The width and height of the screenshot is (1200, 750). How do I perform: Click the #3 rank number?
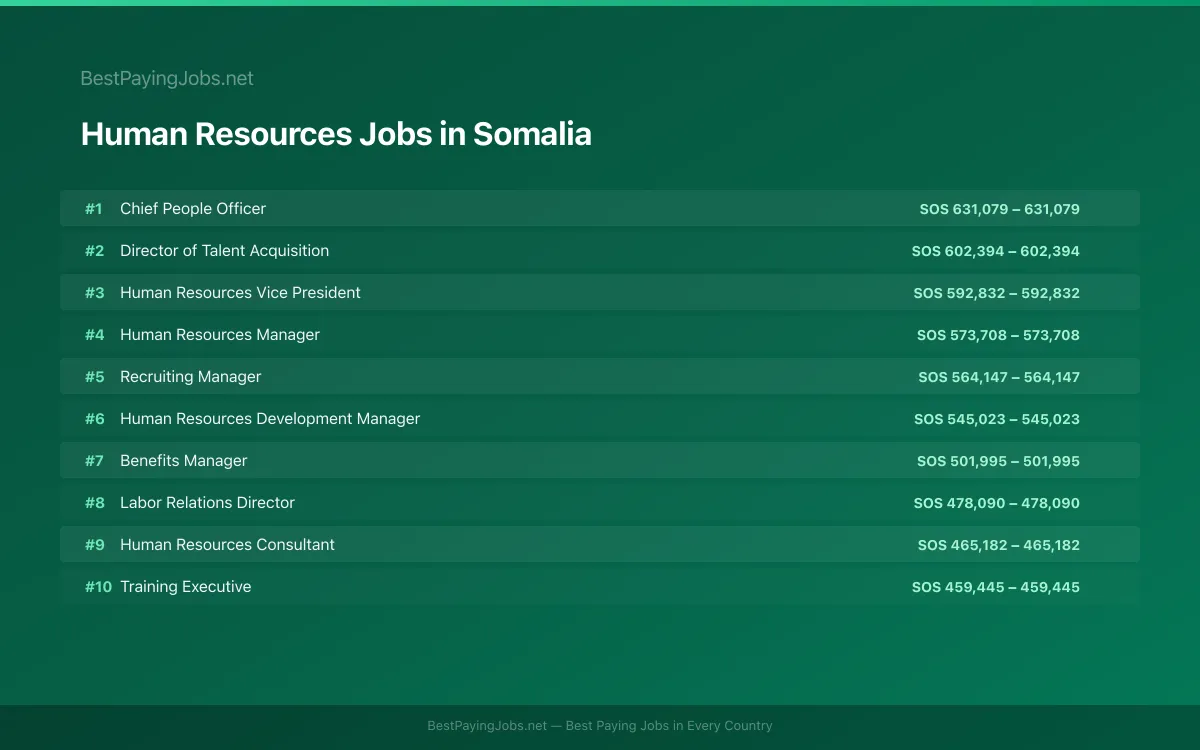point(94,293)
